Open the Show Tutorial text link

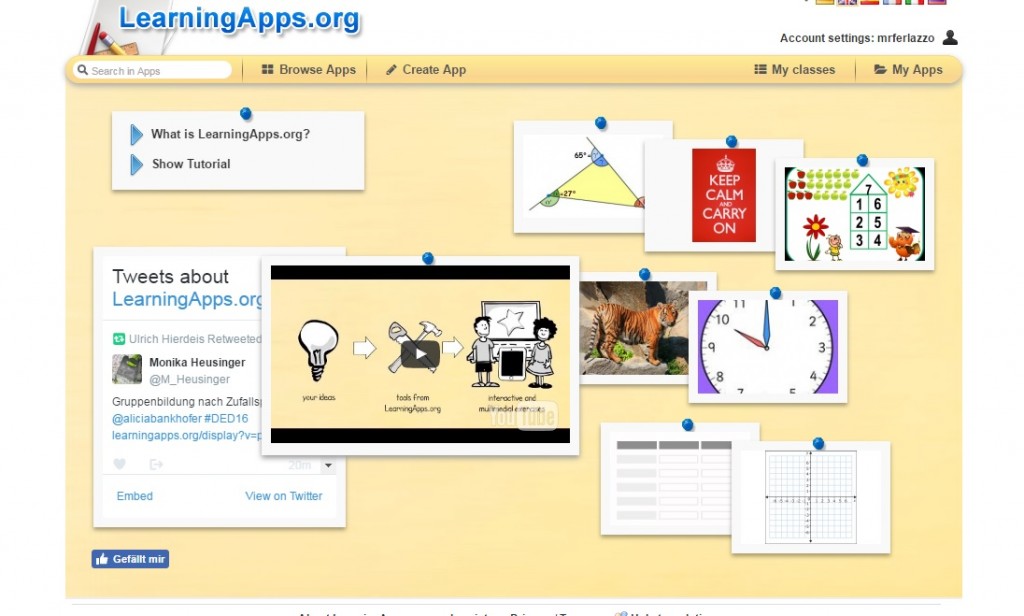(191, 164)
